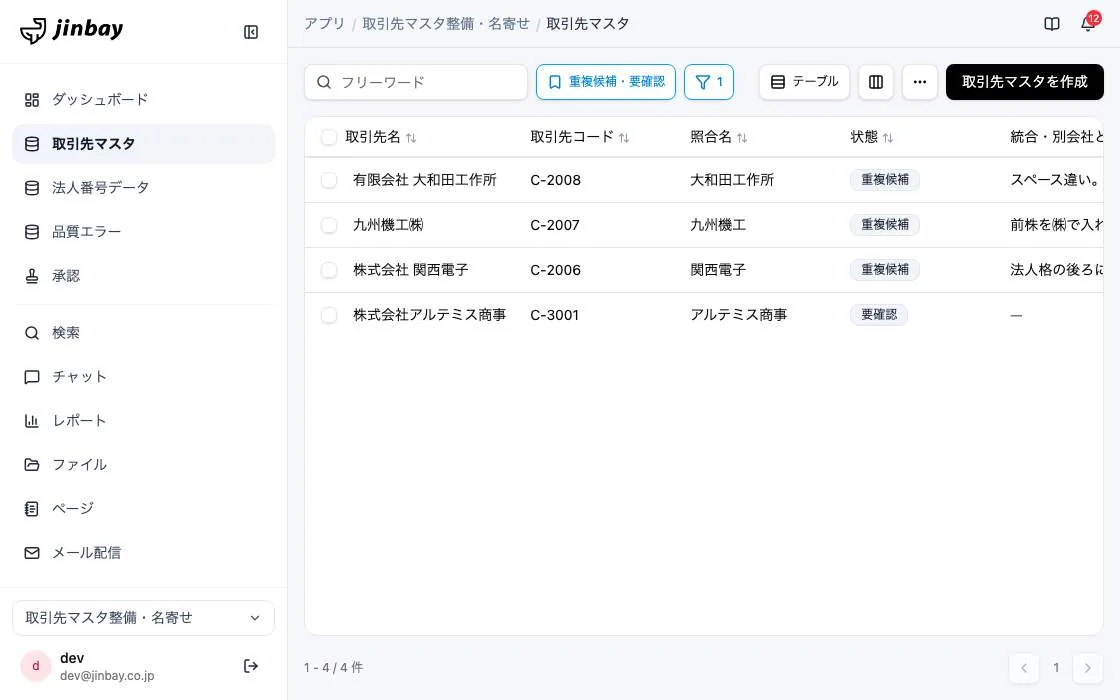Screen dimensions: 1120x700
Task: Click the search magnifier icon in free-word box
Action: (324, 82)
